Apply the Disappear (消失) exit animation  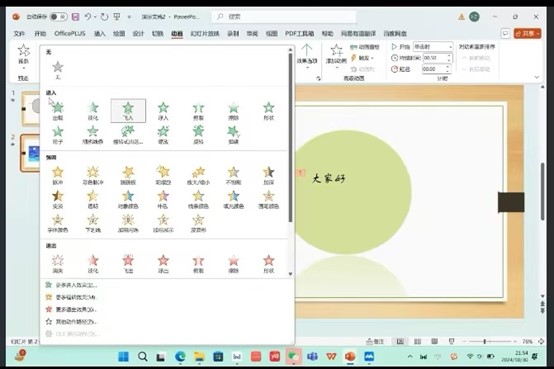coord(58,264)
